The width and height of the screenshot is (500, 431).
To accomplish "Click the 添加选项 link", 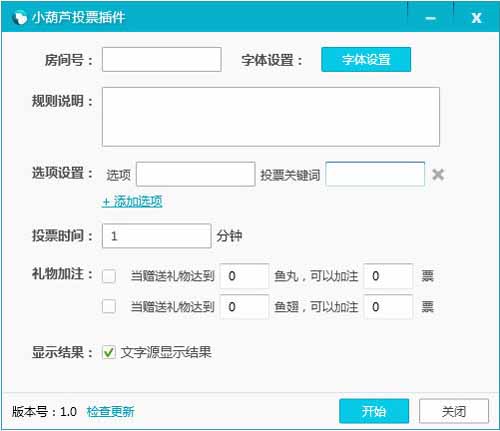I will tap(132, 201).
